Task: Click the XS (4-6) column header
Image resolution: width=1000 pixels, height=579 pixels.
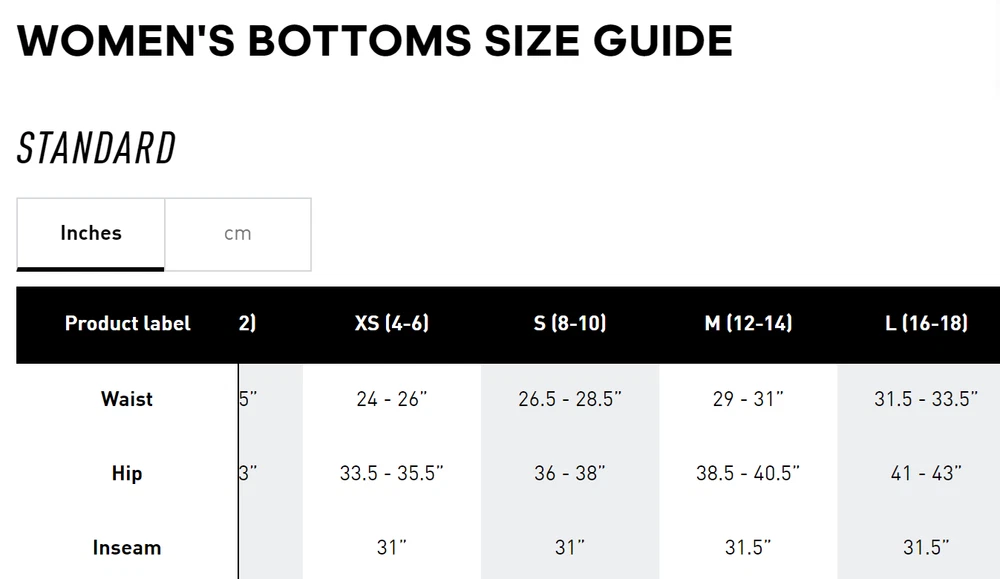Action: [392, 324]
